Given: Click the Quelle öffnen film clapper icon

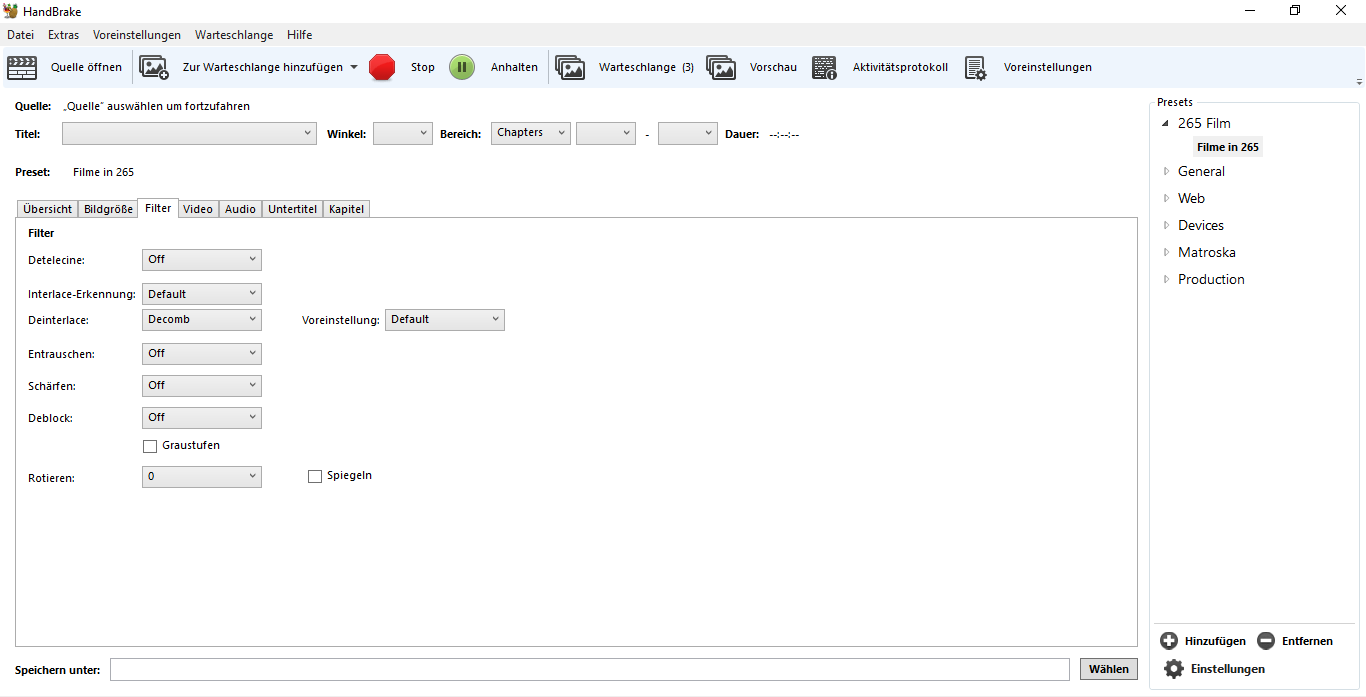Looking at the screenshot, I should (22, 68).
